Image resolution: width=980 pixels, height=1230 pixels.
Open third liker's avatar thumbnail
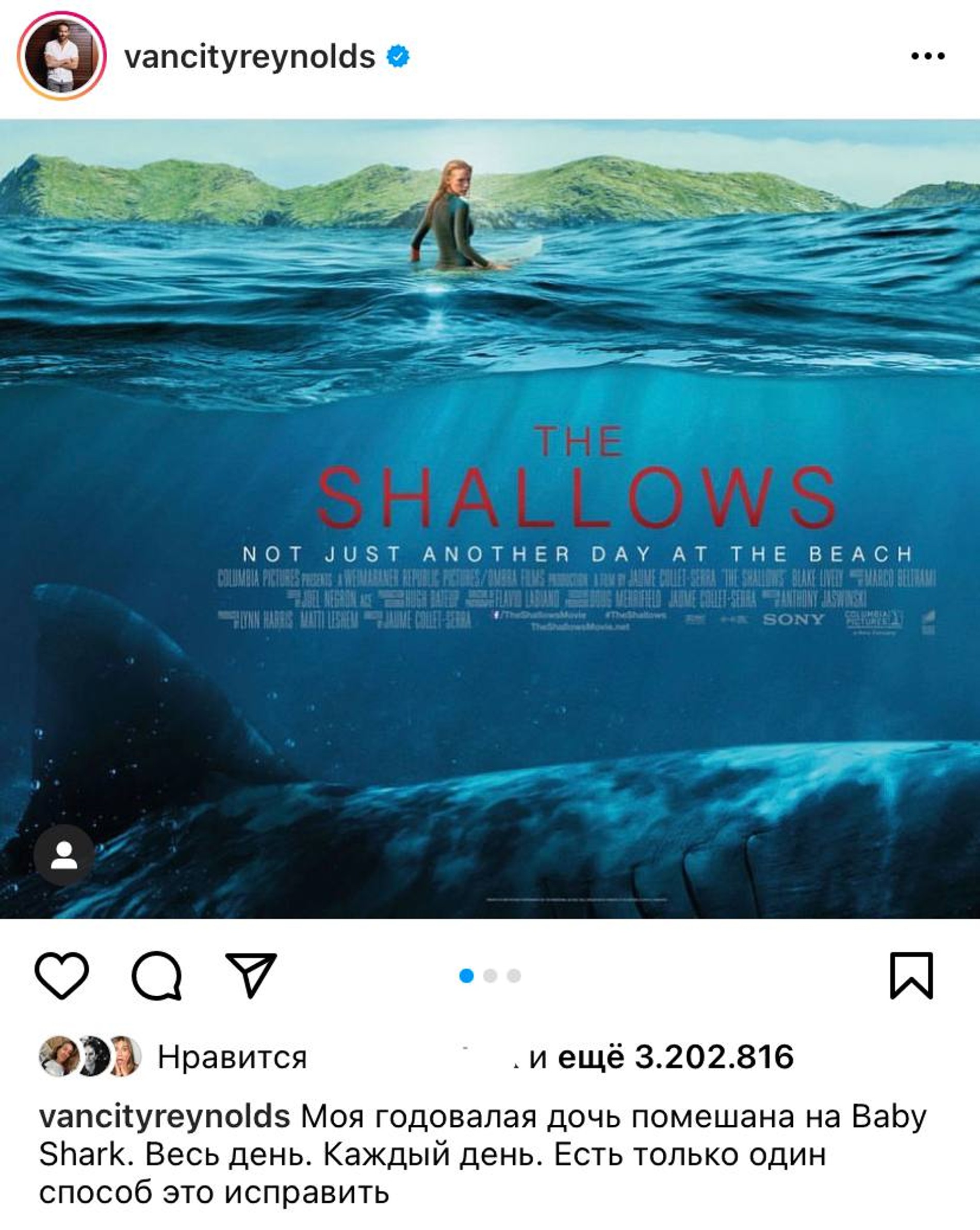point(124,1056)
